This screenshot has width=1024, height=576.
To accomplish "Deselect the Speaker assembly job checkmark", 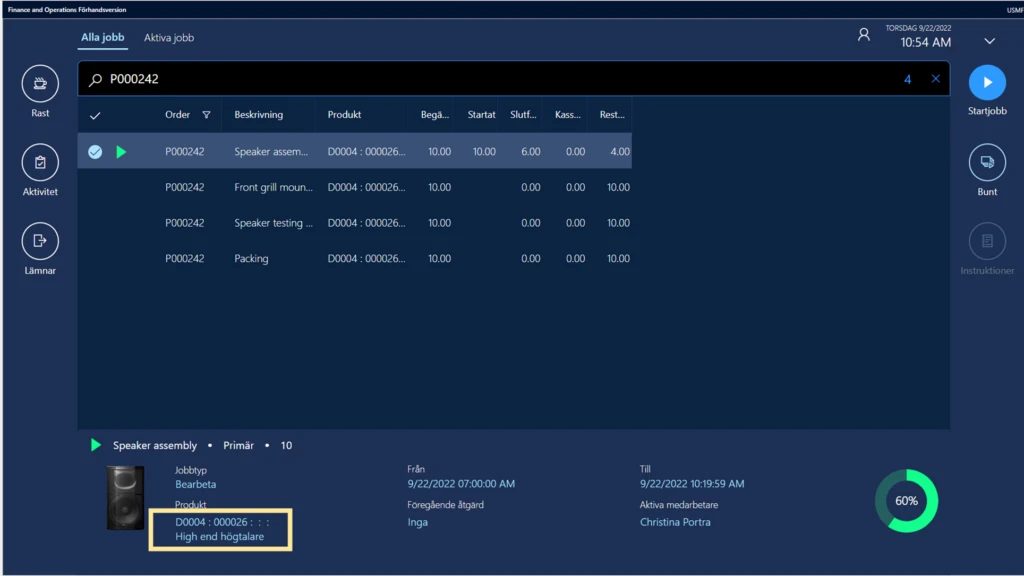I will pos(95,151).
